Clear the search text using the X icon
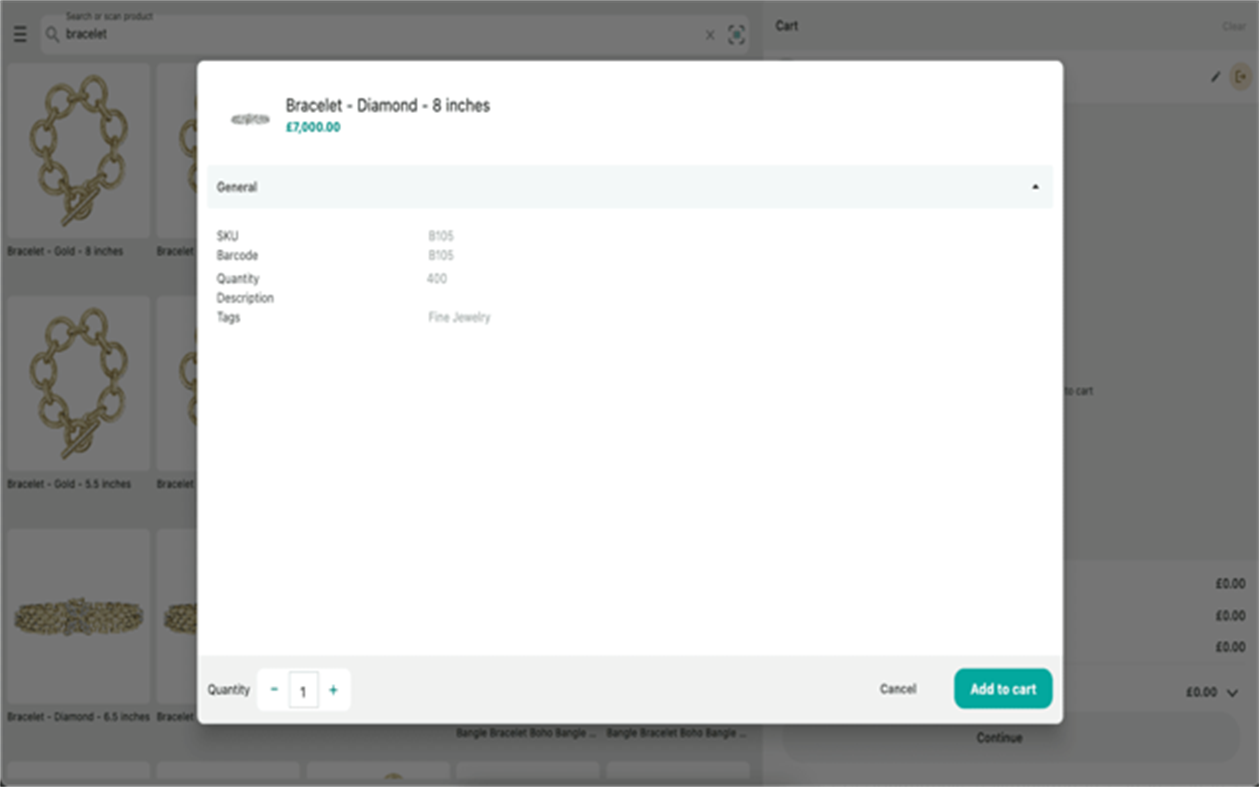The height and width of the screenshot is (787, 1259). tap(710, 34)
